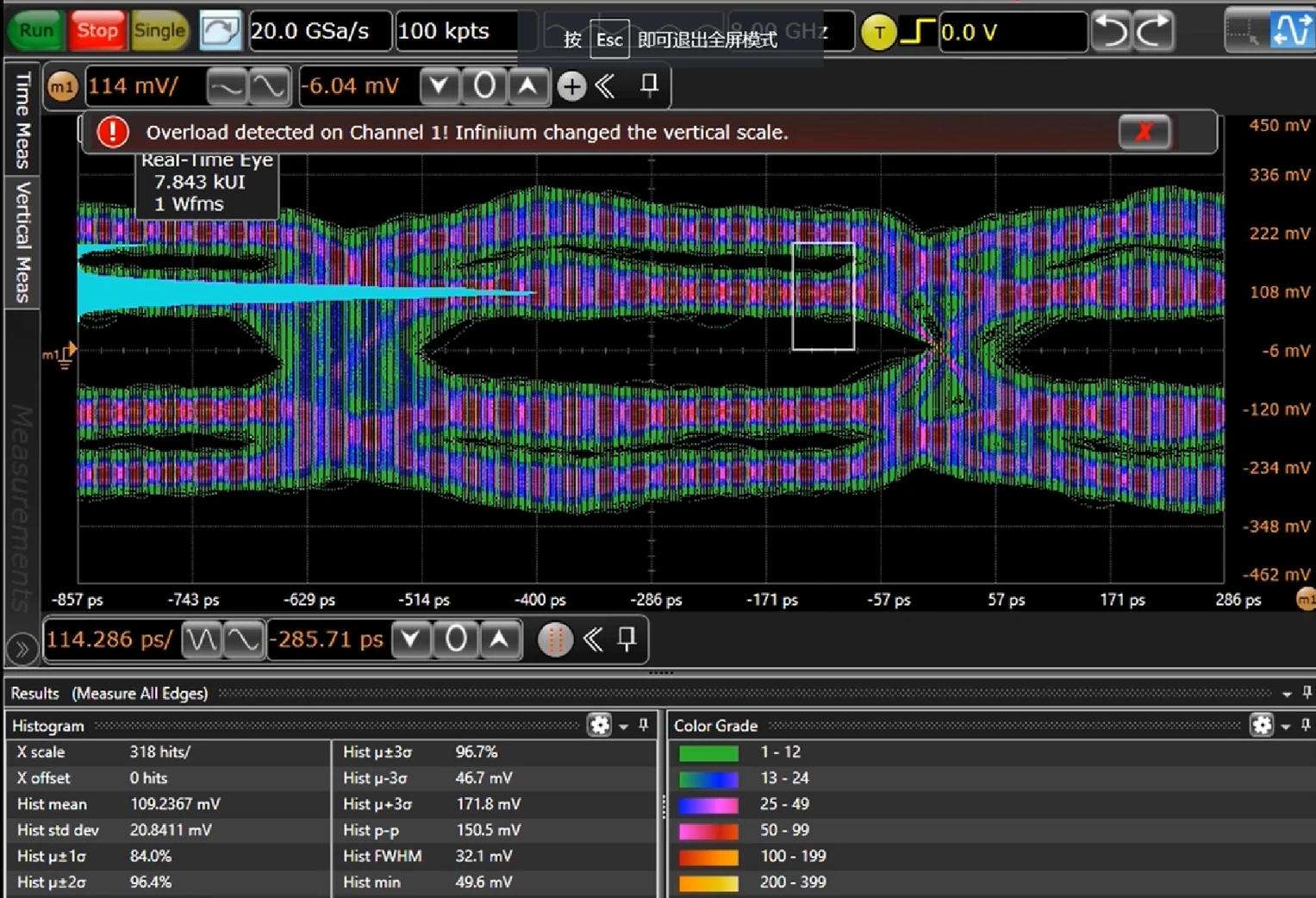
Task: Open Color Grade settings gear
Action: (x=1261, y=726)
